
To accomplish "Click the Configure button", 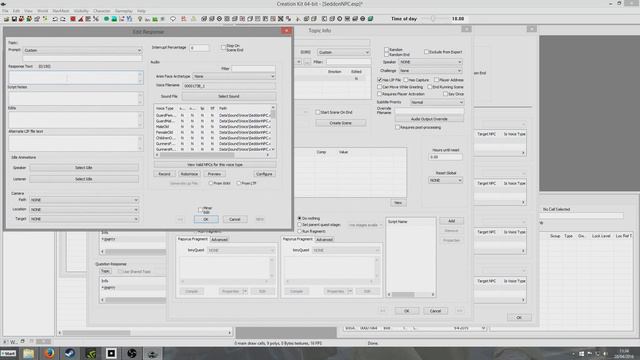I will [x=264, y=174].
